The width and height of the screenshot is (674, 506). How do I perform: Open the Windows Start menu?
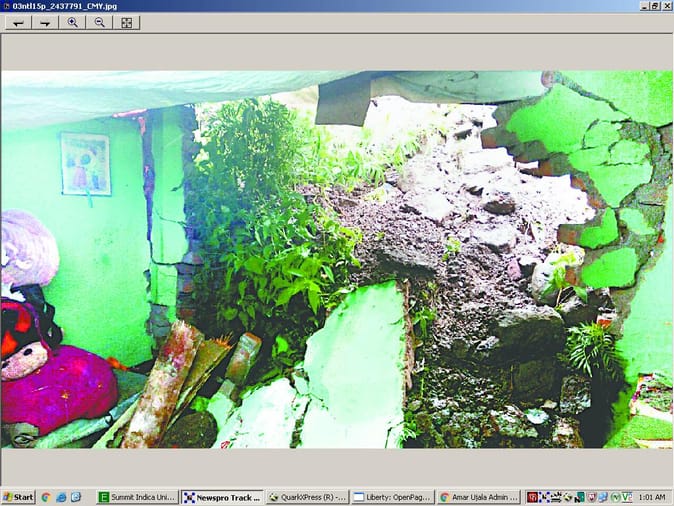[x=18, y=497]
